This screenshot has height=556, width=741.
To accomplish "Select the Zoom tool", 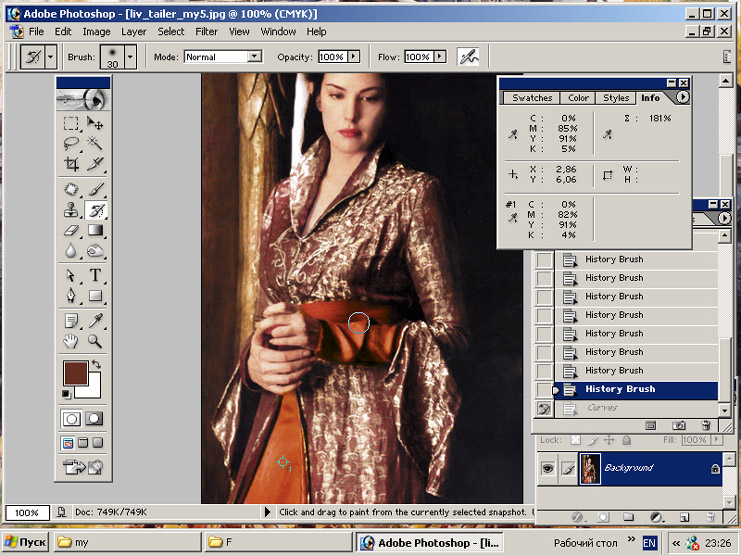I will [95, 341].
